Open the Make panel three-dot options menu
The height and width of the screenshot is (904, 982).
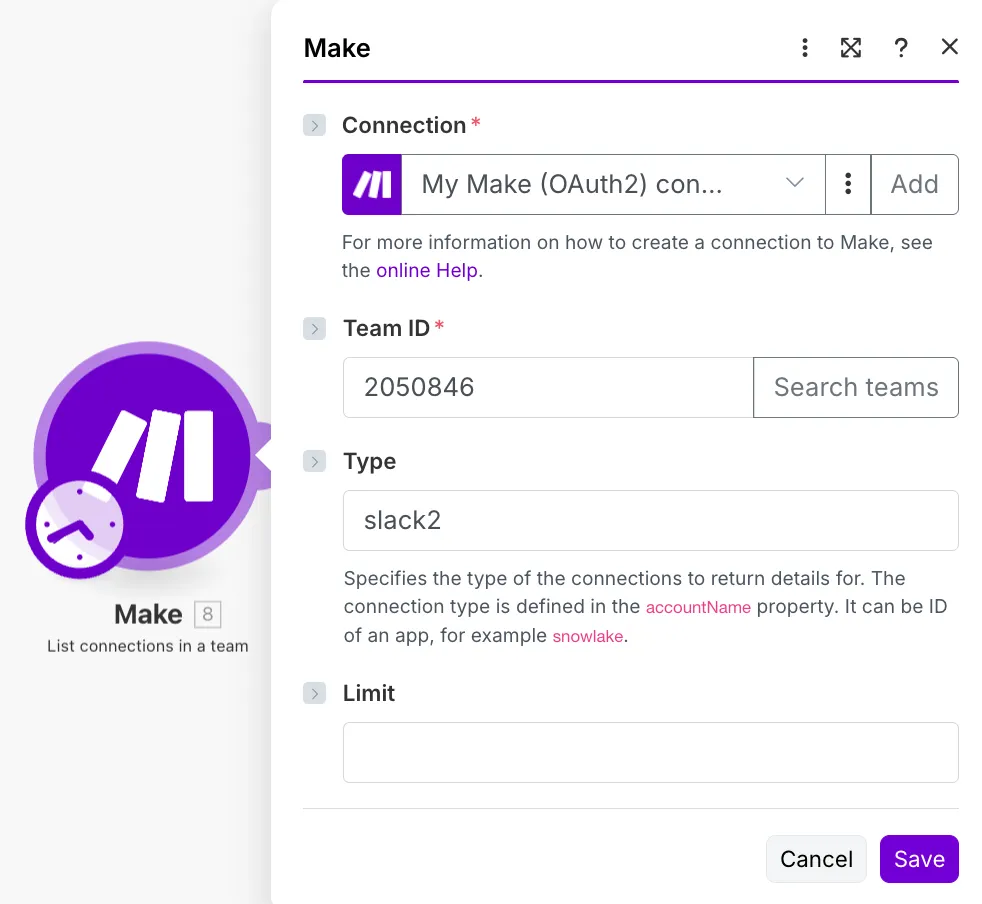[805, 48]
